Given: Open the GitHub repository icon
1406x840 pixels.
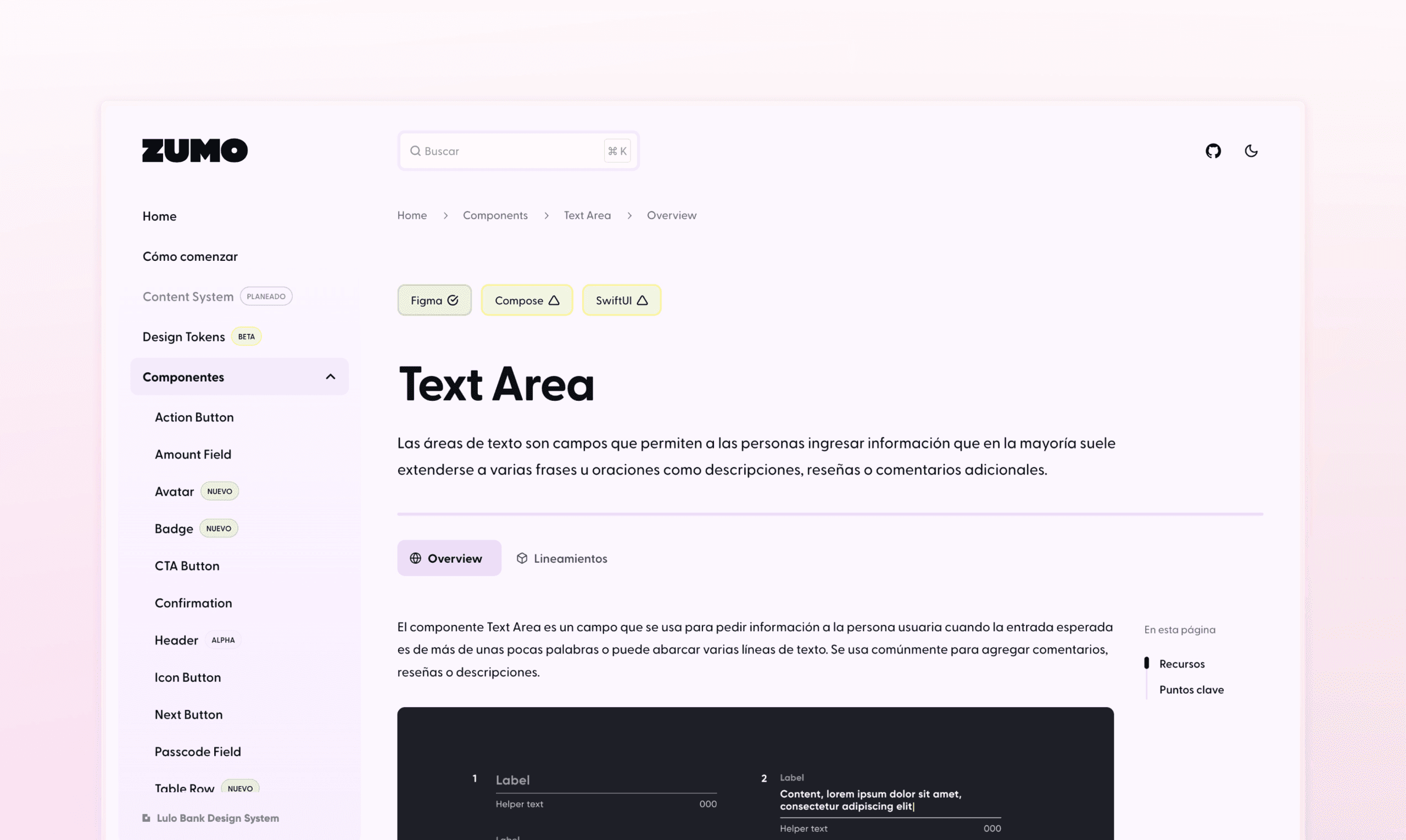Looking at the screenshot, I should [x=1213, y=150].
